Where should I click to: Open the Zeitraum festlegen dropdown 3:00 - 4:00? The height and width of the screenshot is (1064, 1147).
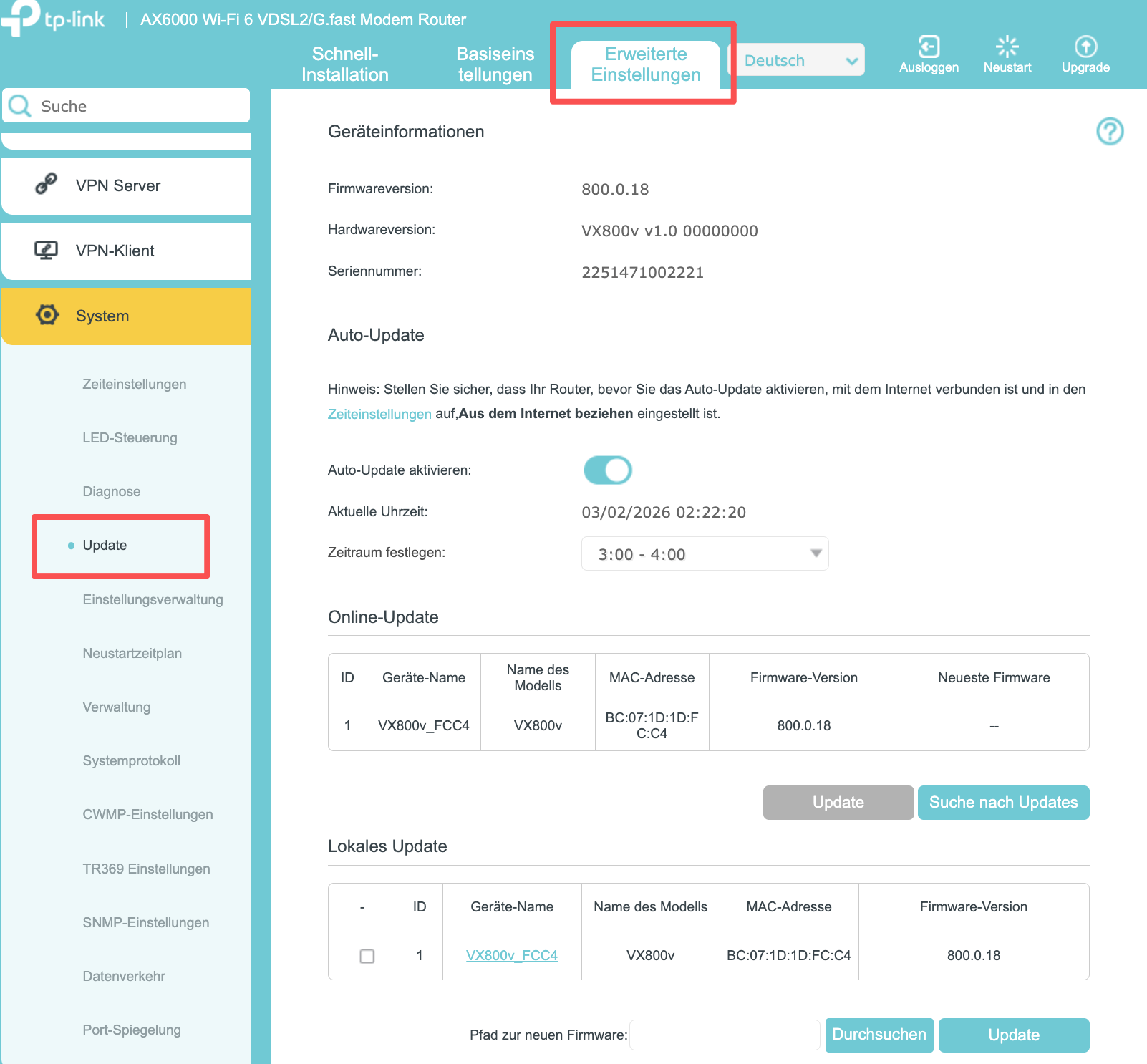point(705,553)
